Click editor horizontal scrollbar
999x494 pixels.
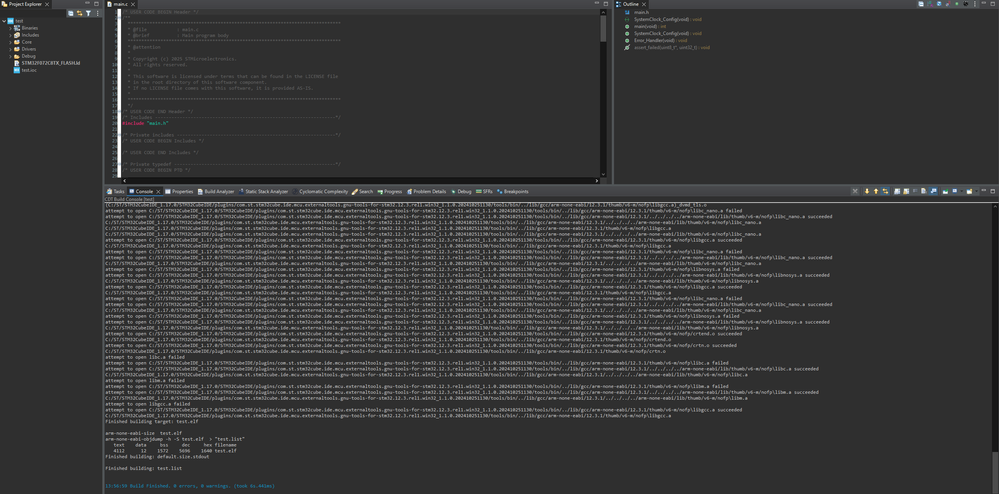(360, 181)
